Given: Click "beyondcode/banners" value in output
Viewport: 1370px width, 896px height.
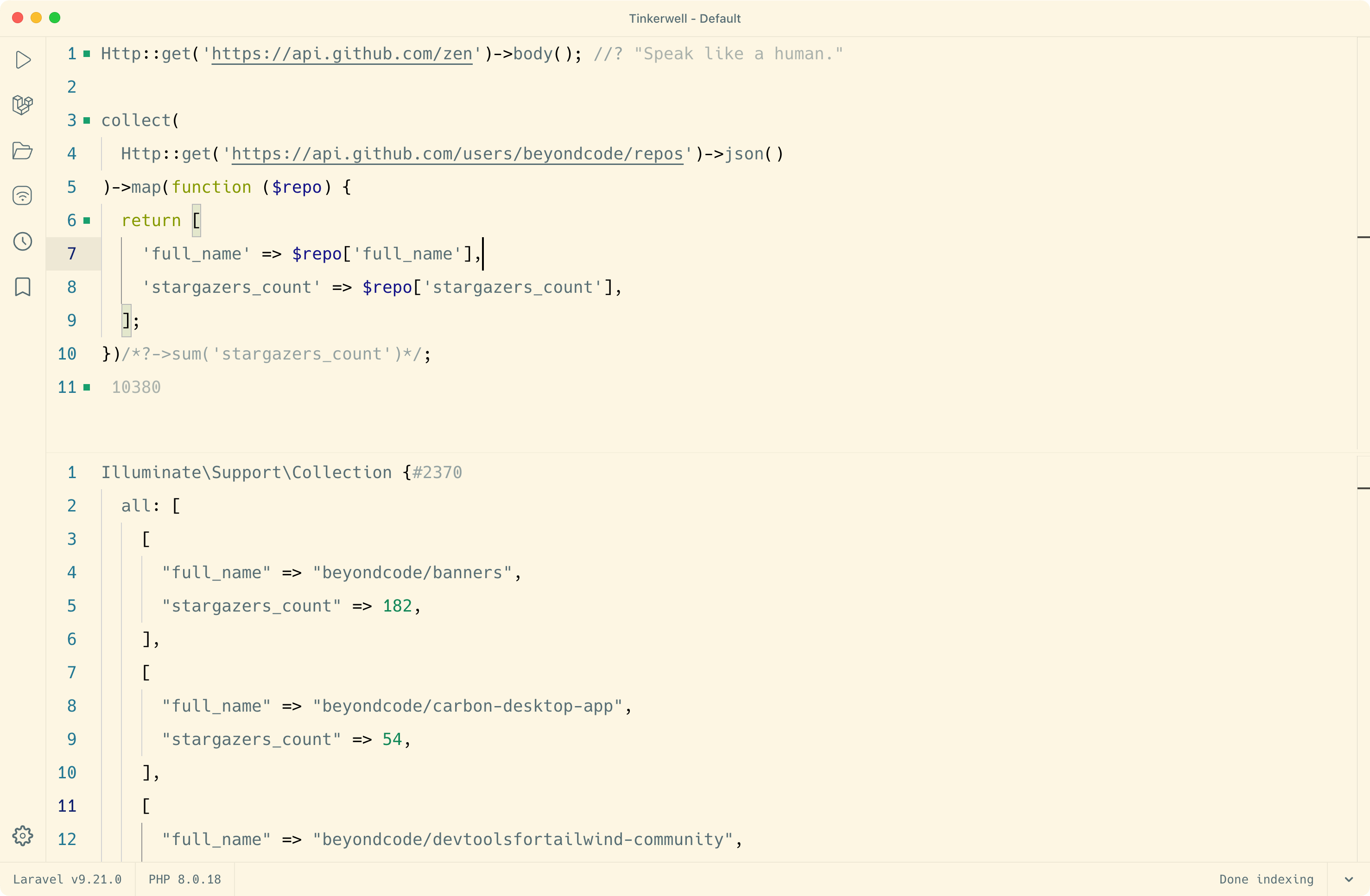Looking at the screenshot, I should [x=413, y=573].
